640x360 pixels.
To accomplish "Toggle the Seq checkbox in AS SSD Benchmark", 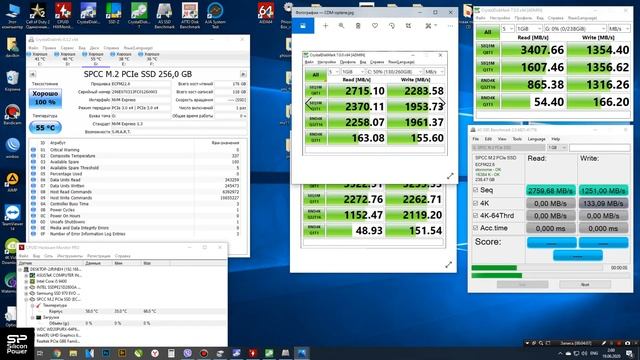I will pyautogui.click(x=476, y=190).
